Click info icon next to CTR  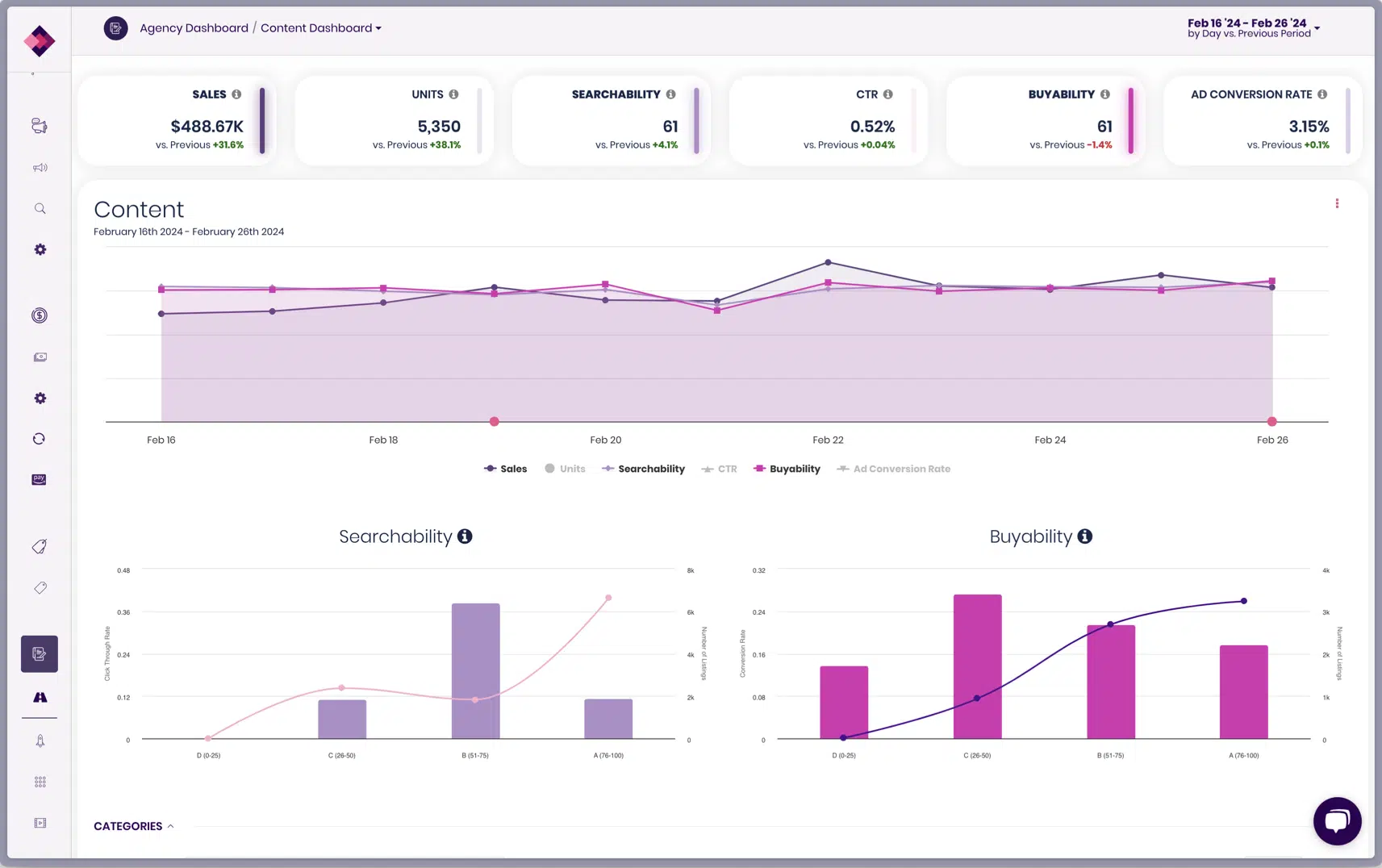(x=887, y=94)
